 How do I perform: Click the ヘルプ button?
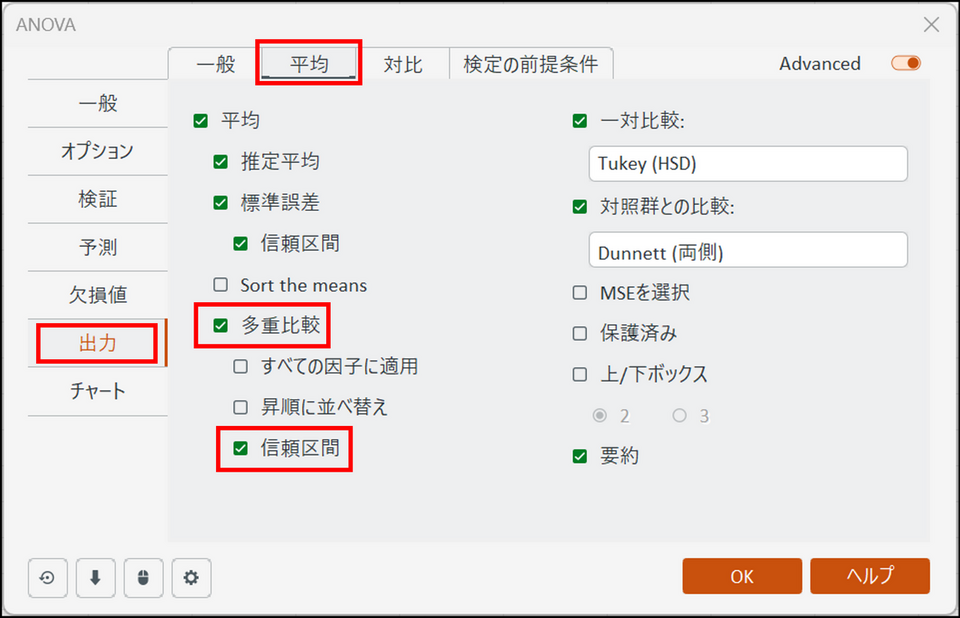(870, 576)
